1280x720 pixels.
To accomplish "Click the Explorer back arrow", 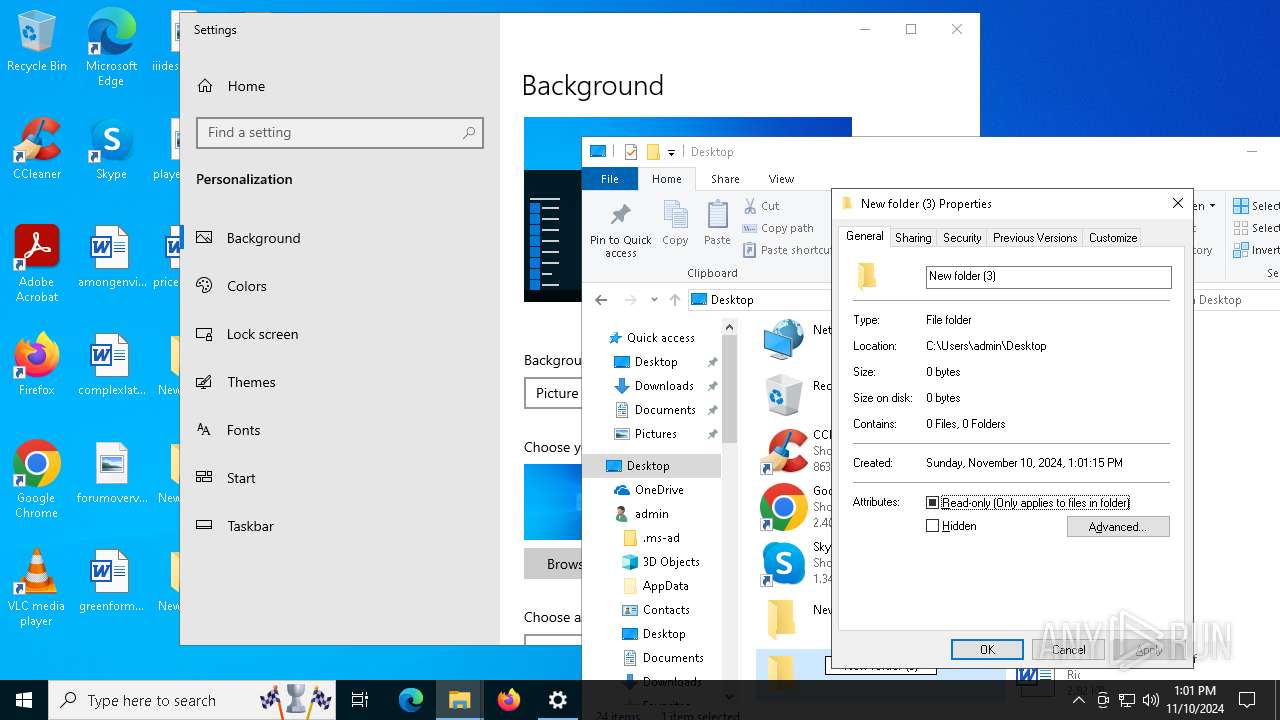I will pyautogui.click(x=601, y=300).
